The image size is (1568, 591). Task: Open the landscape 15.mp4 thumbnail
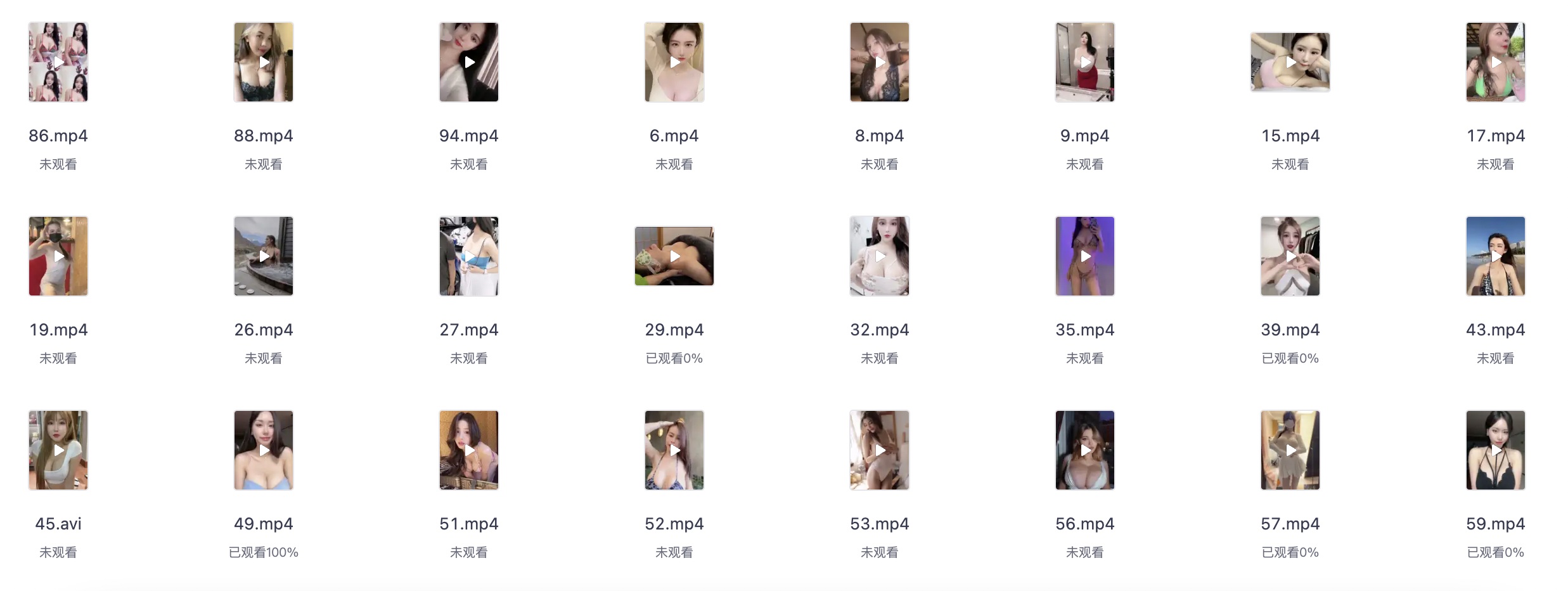point(1290,62)
